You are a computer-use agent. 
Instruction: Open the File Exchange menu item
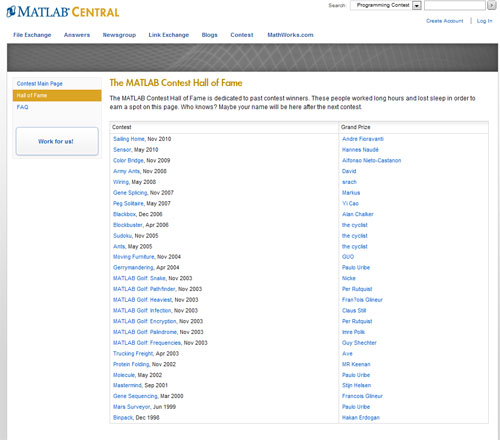[x=32, y=35]
